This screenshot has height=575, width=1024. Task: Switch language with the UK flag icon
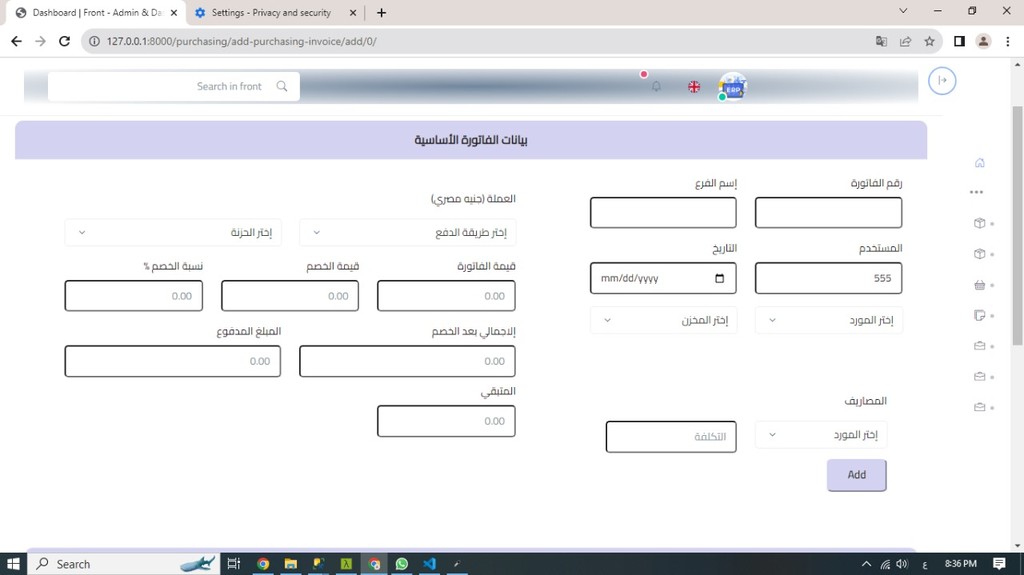694,86
